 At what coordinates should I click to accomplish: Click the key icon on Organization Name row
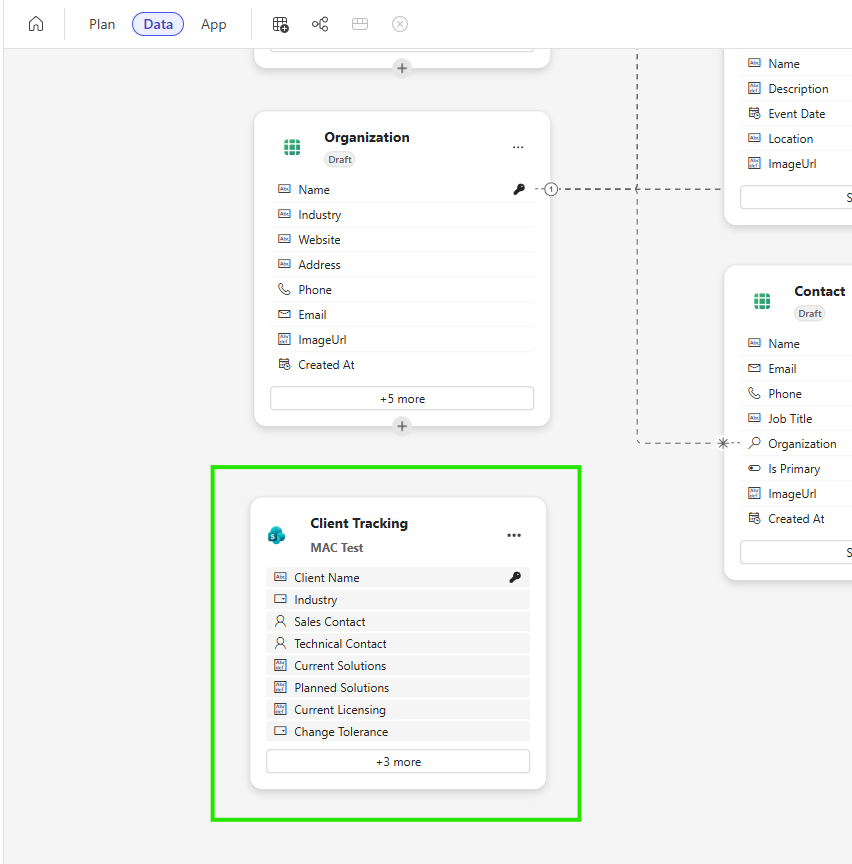coord(519,190)
